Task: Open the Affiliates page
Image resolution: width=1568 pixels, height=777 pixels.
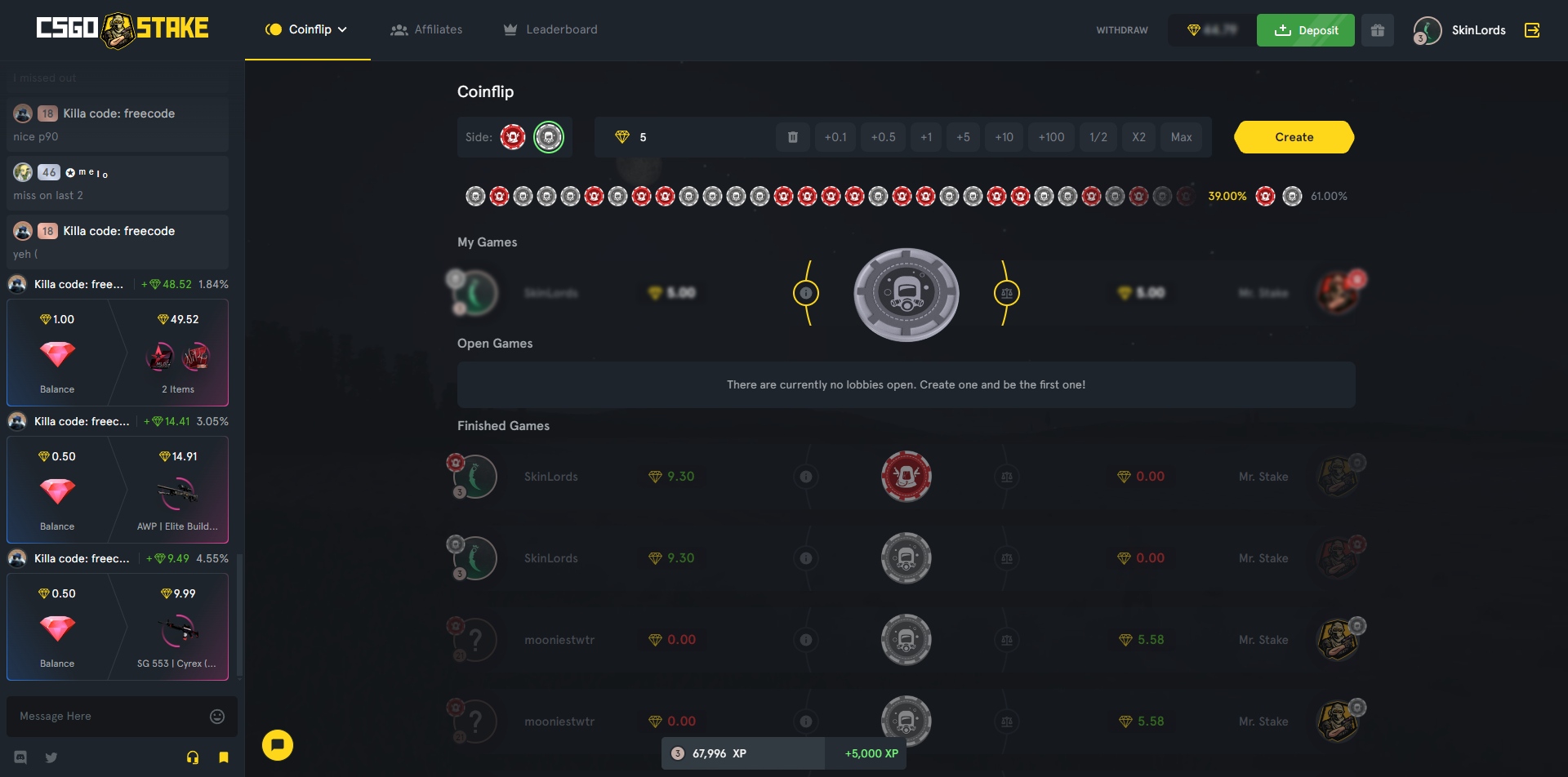Action: pyautogui.click(x=426, y=29)
